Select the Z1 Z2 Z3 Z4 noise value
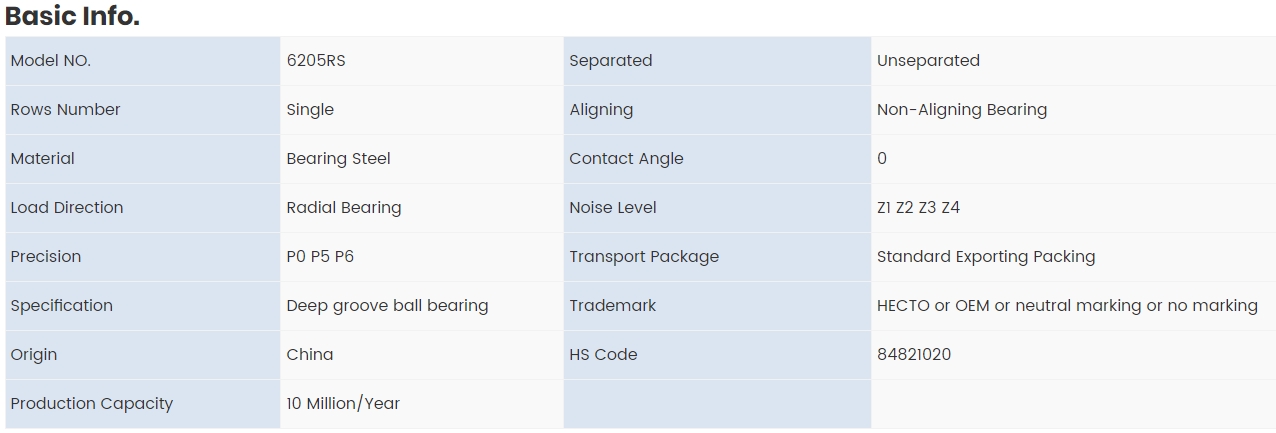Viewport: 1276px width, 433px height. tap(918, 208)
